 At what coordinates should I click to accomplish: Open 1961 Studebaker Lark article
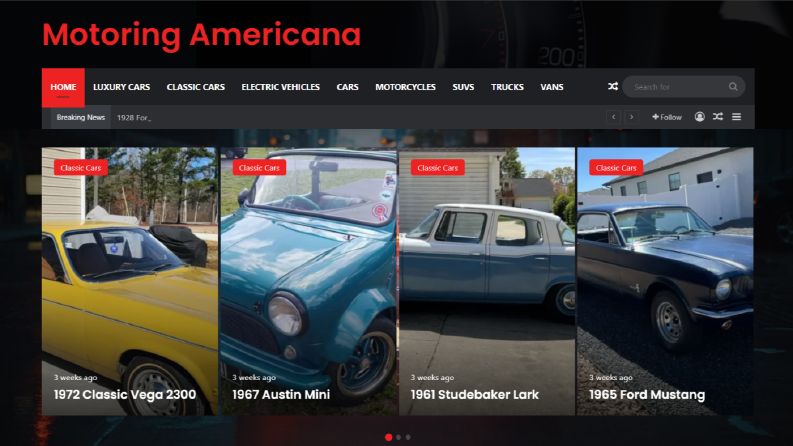tap(474, 394)
